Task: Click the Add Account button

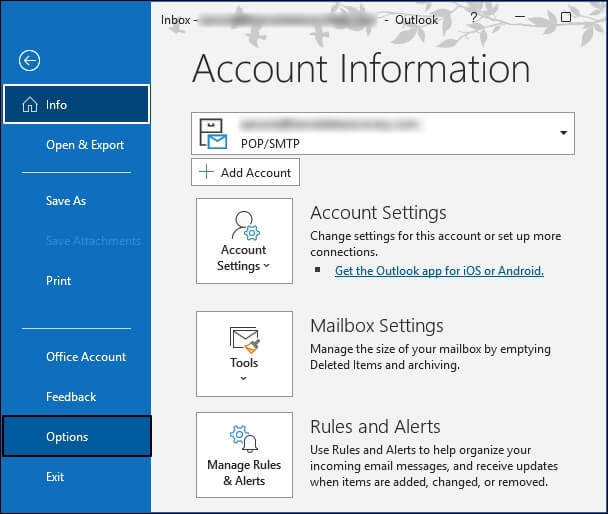Action: [x=245, y=172]
